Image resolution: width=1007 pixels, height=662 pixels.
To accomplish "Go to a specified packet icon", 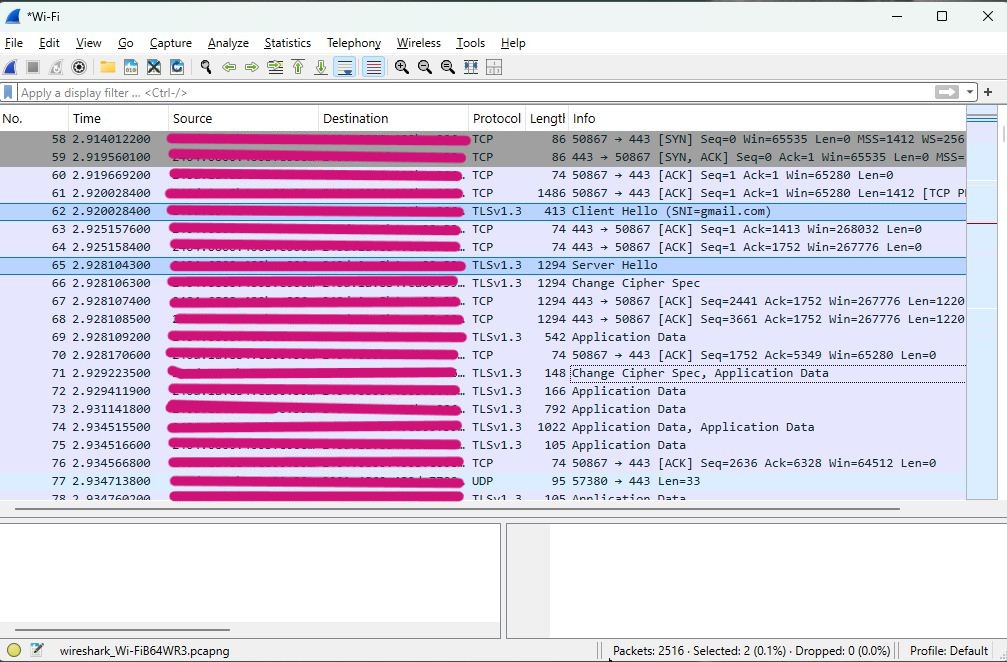I will pos(275,67).
